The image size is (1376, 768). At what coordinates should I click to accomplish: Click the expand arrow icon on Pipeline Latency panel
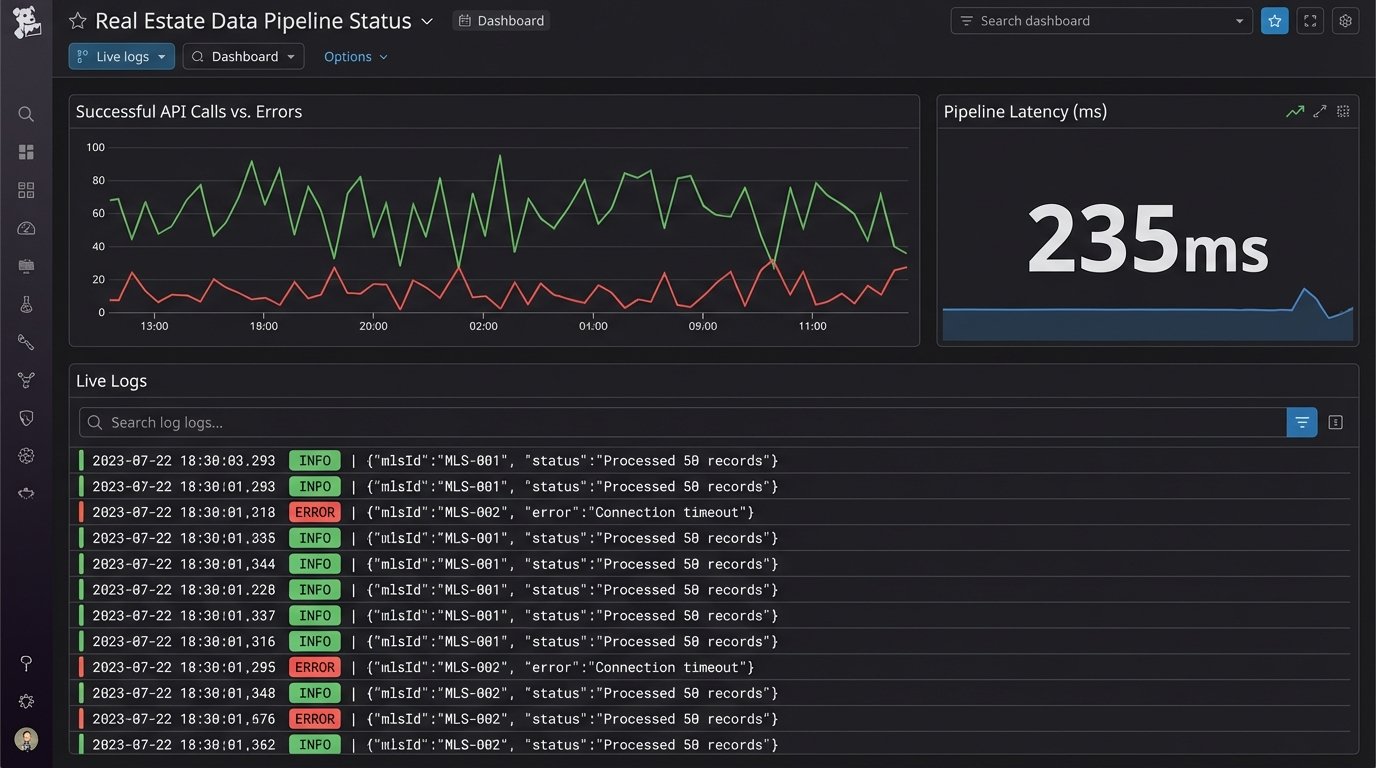click(x=1319, y=111)
